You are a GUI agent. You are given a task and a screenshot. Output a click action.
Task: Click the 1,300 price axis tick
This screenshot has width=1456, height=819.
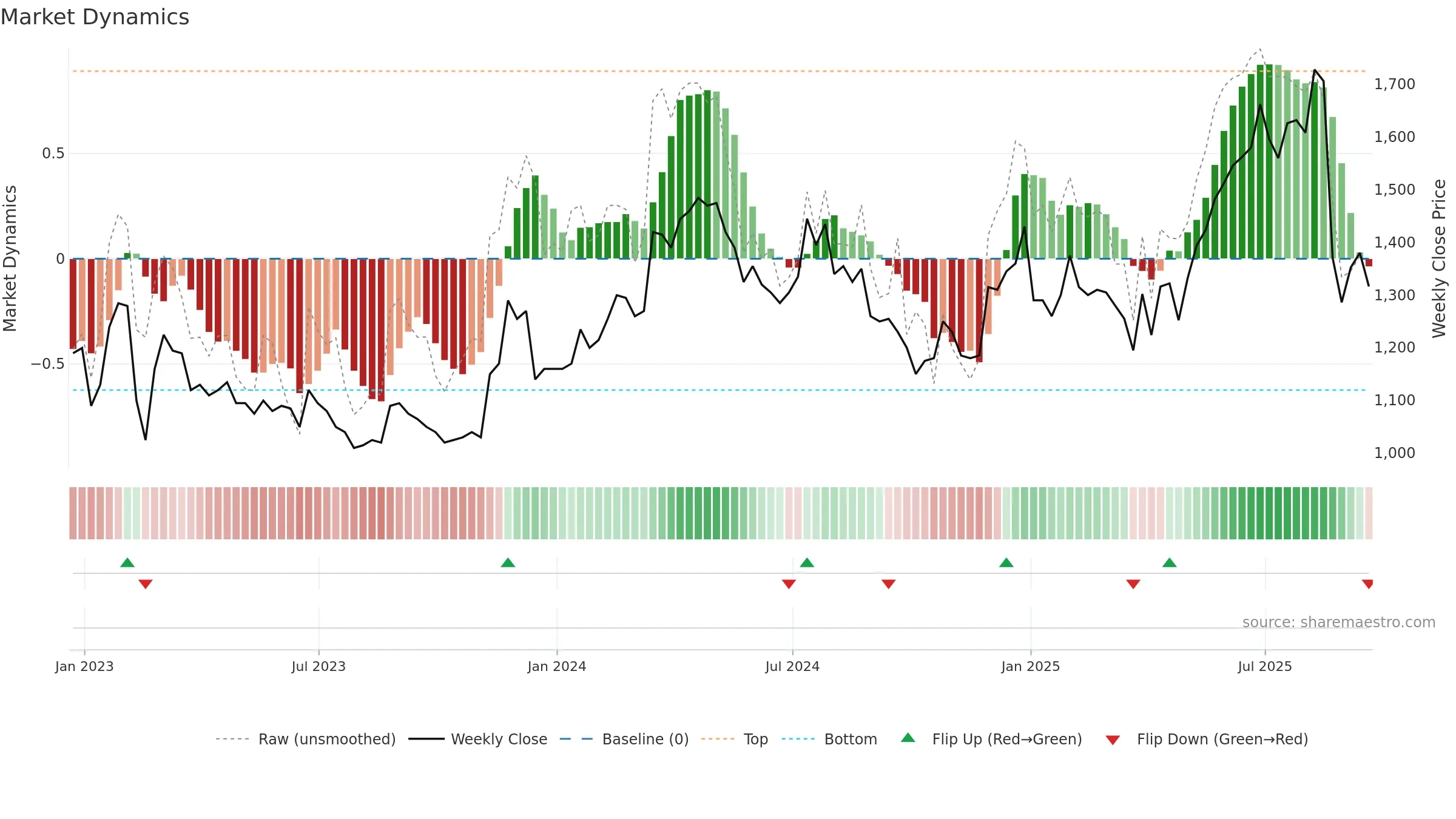(x=1395, y=295)
